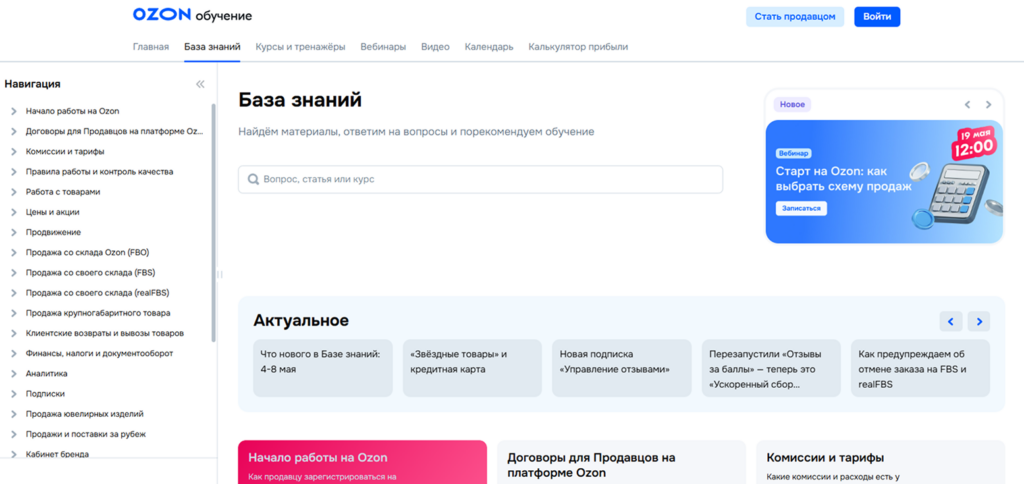Expand Продажи и поставки за рубеж chevron
This screenshot has width=1024, height=484.
[14, 434]
